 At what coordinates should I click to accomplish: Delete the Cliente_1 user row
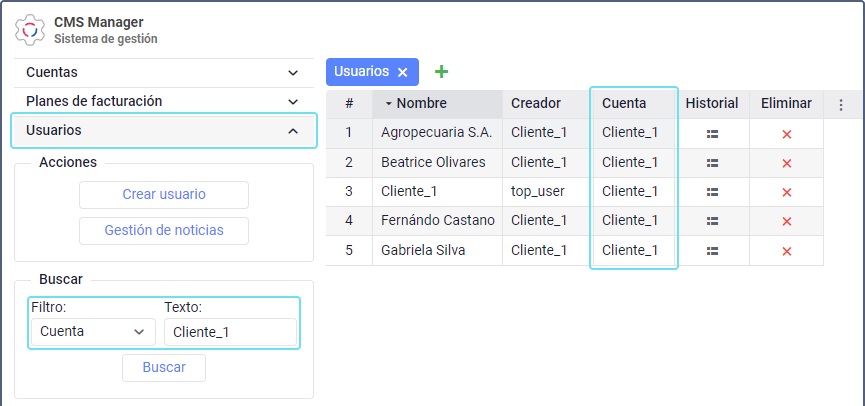(x=786, y=192)
